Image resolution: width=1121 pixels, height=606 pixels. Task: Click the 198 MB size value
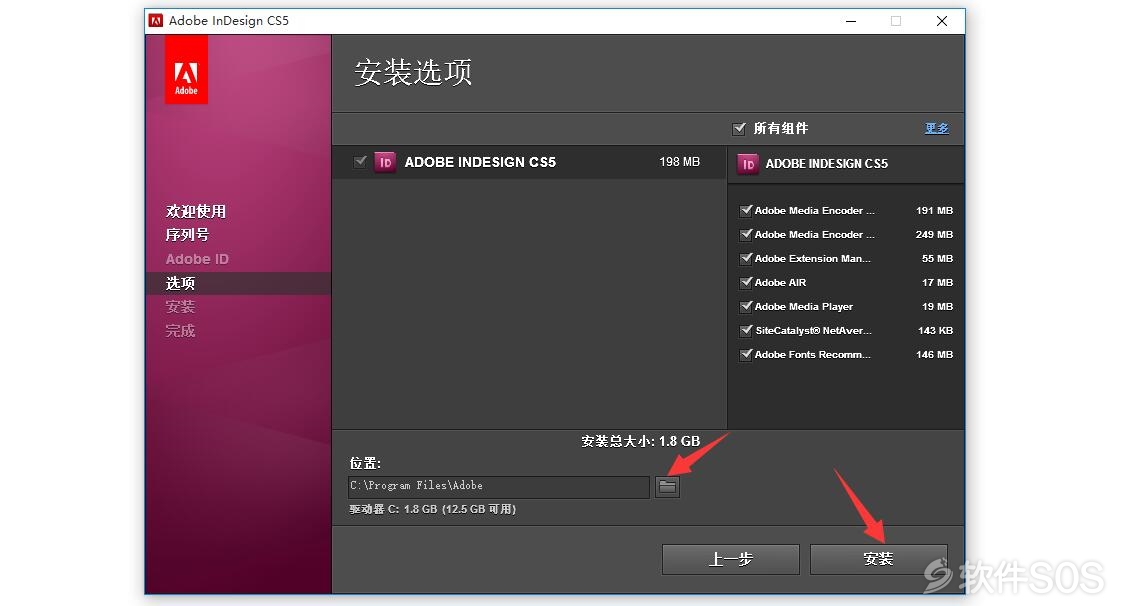pyautogui.click(x=679, y=162)
